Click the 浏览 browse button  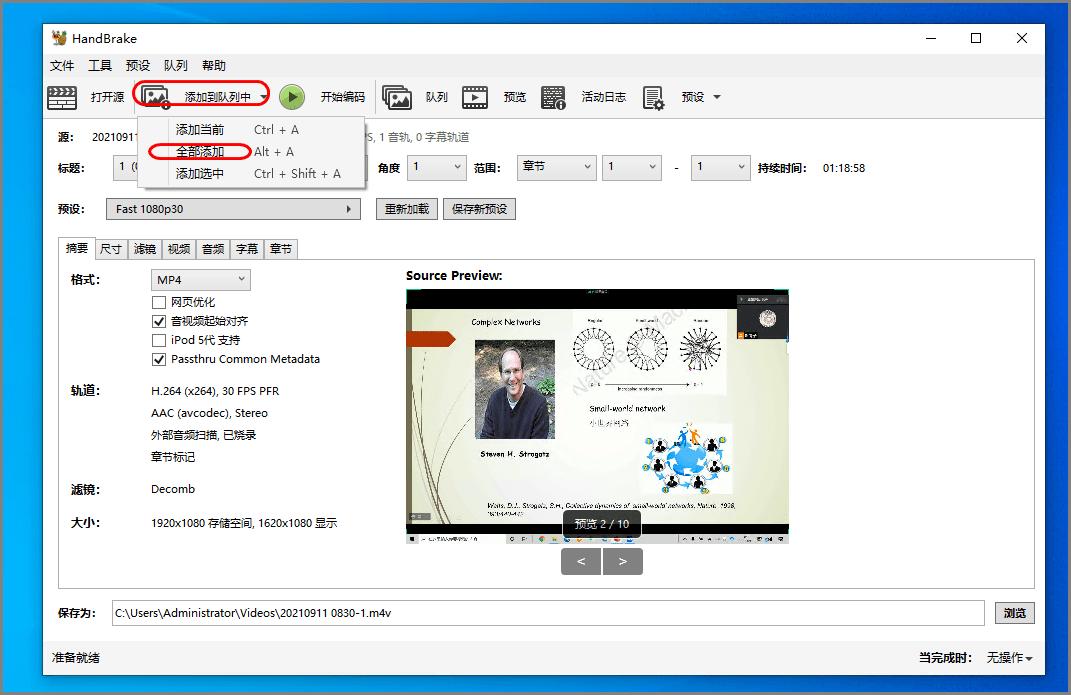pos(1014,613)
